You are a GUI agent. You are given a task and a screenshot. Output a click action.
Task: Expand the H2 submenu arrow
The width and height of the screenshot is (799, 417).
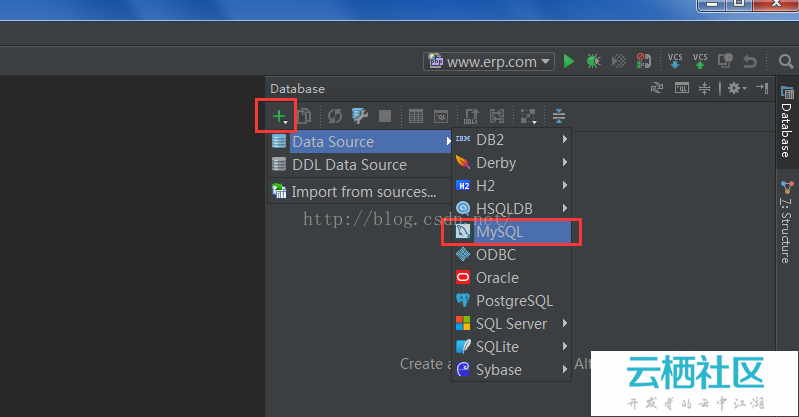(565, 185)
